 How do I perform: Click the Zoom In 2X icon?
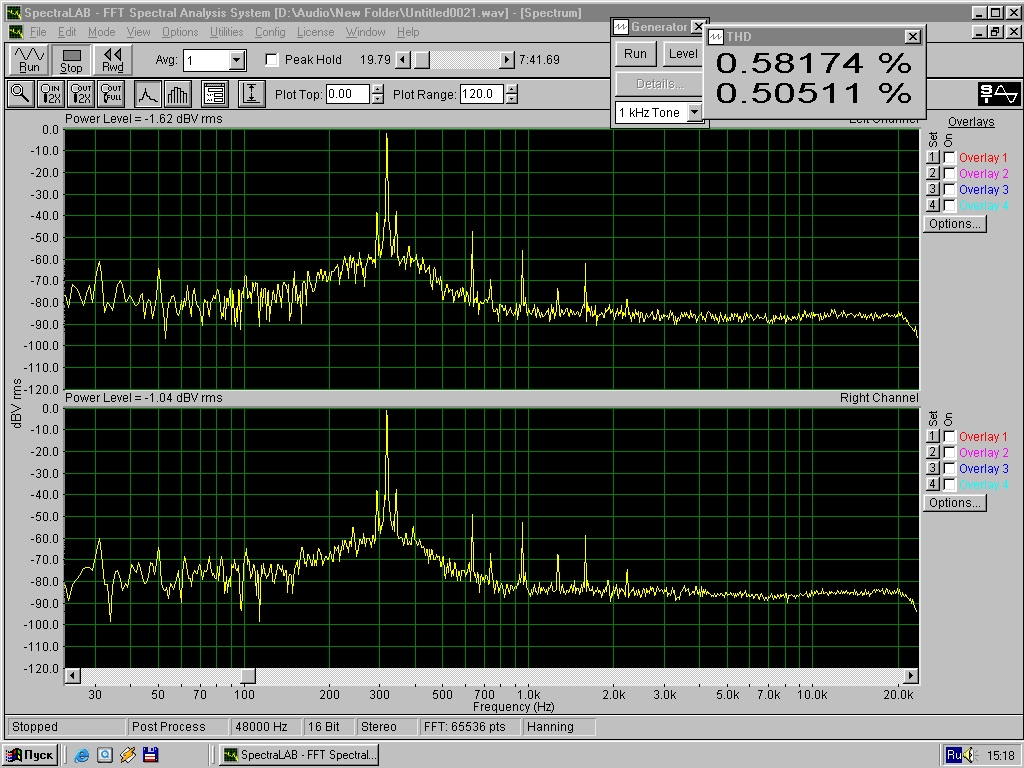(x=50, y=94)
